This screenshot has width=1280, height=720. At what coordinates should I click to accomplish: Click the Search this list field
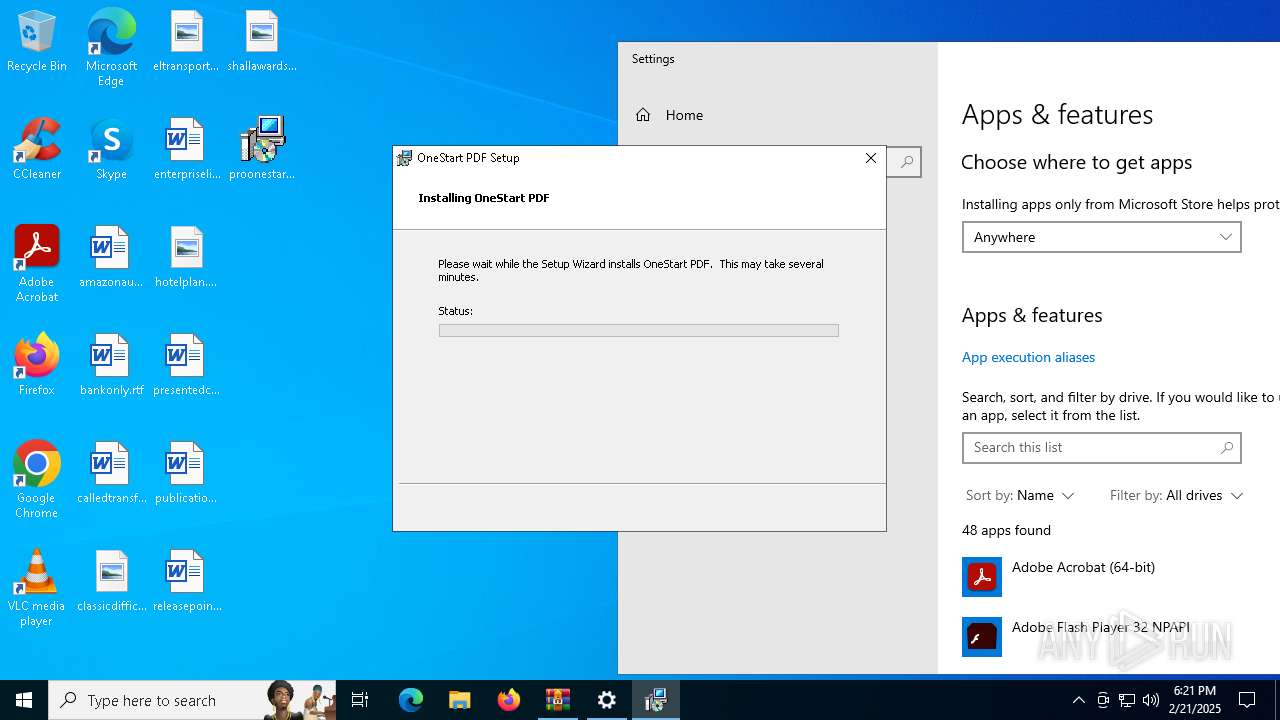pos(1101,448)
